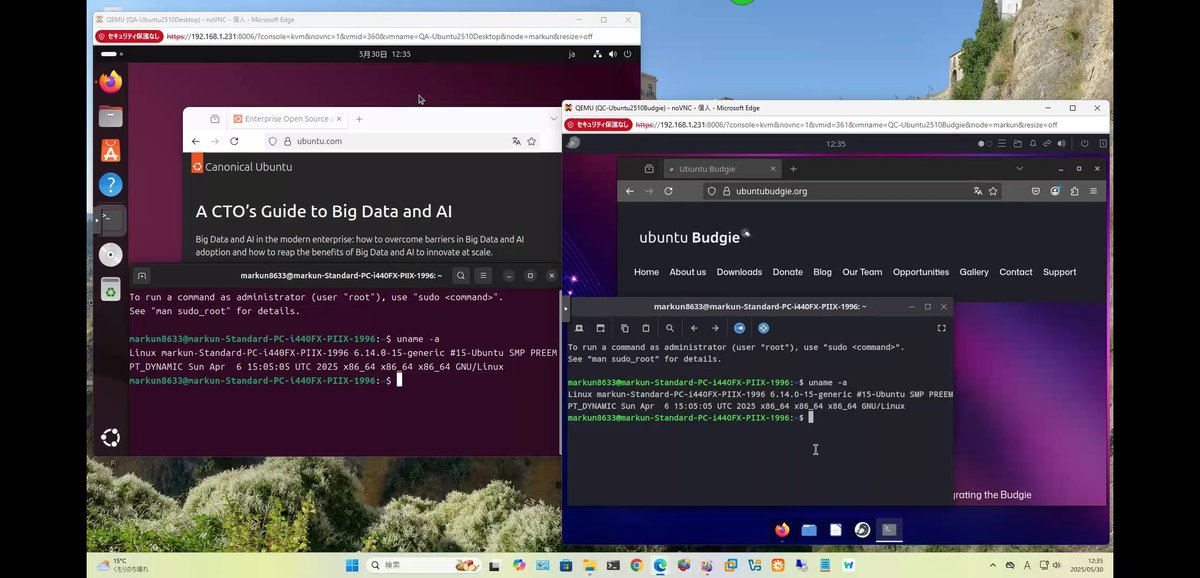The width and height of the screenshot is (1200, 578).
Task: Click translate icon in ubuntu.com address bar
Action: click(x=516, y=142)
